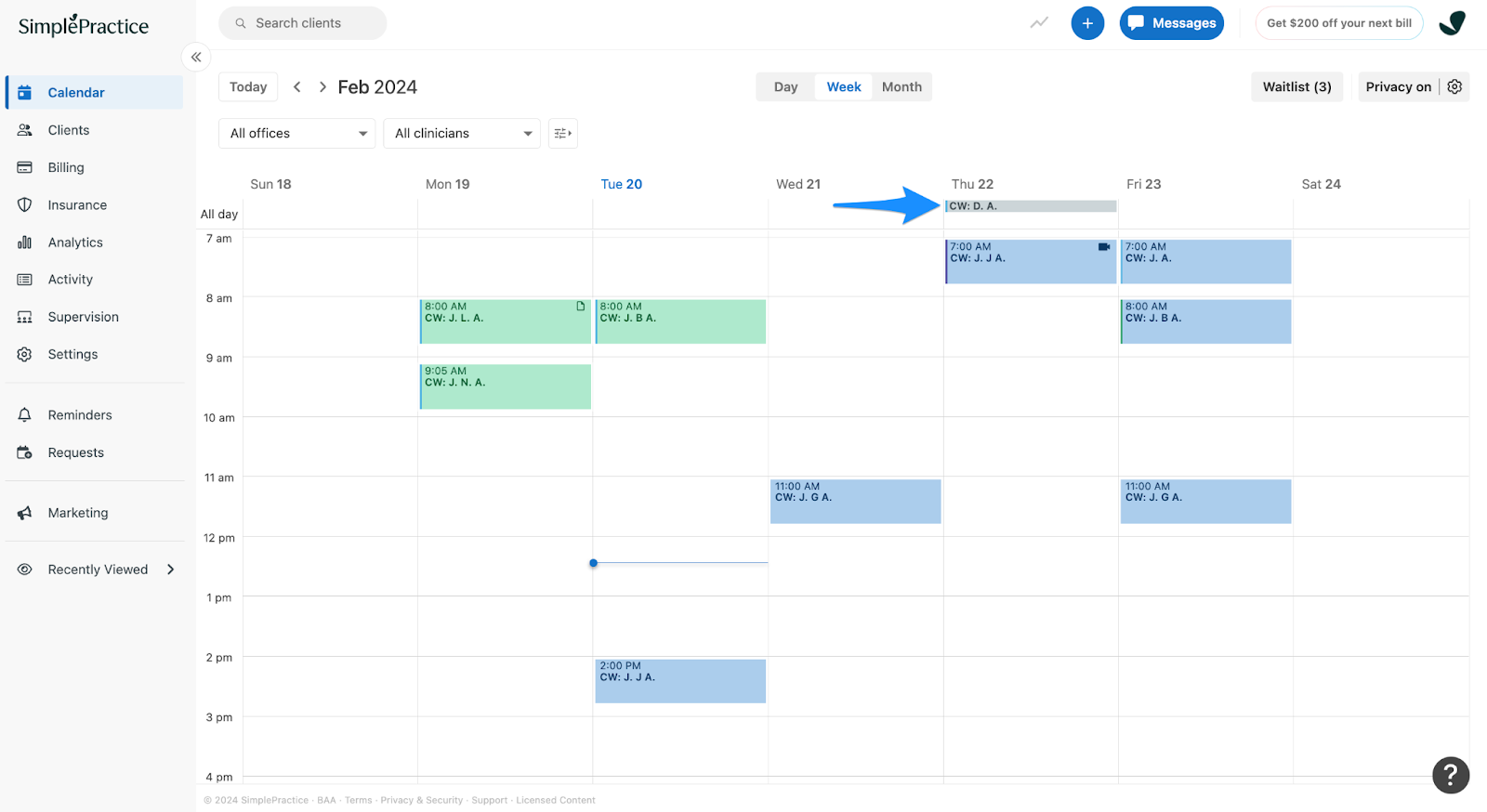
Task: Switch calendar to Day view
Action: tap(785, 87)
